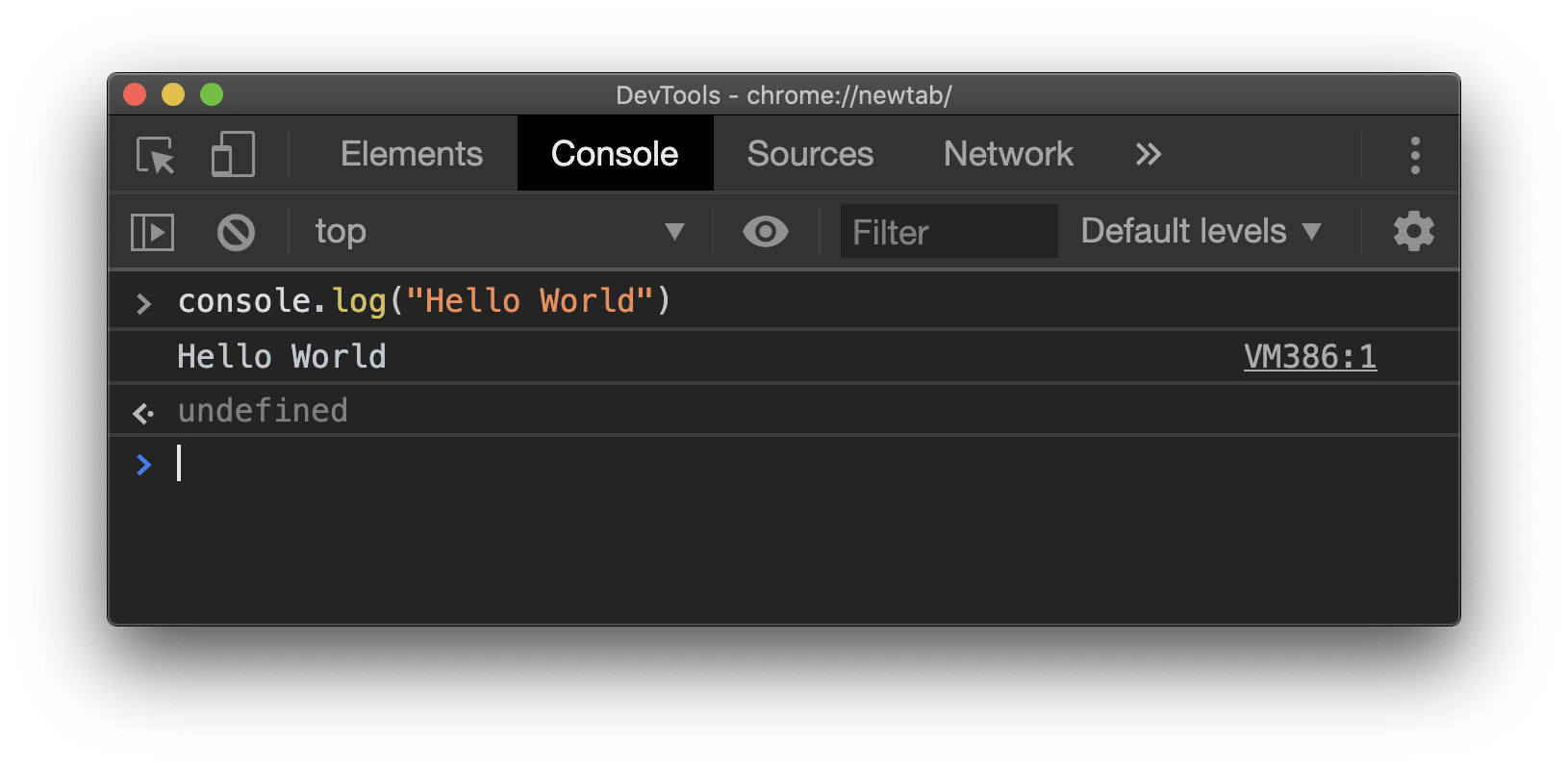Click the green zoom traffic light

pyautogui.click(x=212, y=94)
